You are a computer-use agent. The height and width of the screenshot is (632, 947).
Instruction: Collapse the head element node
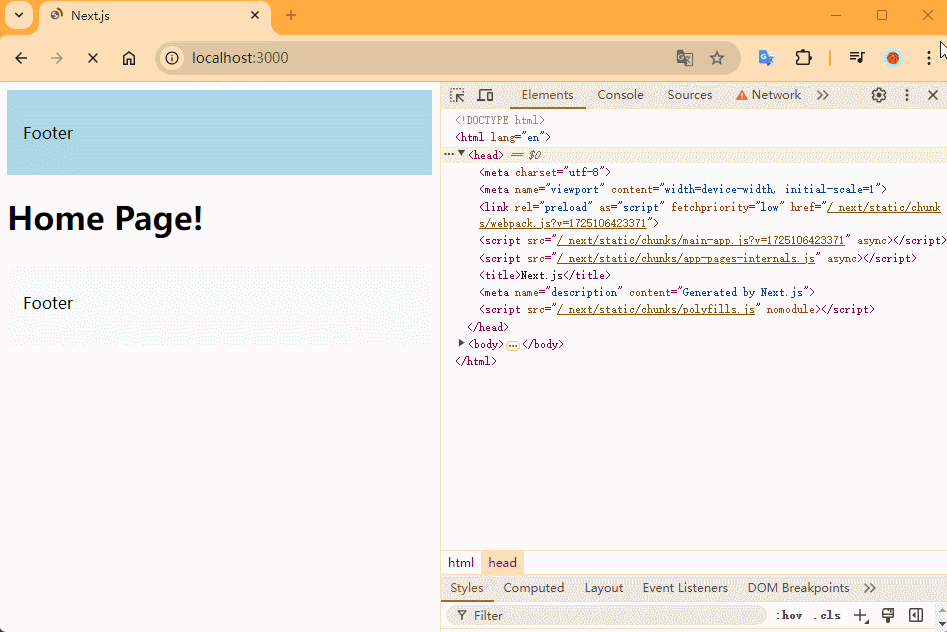pyautogui.click(x=461, y=154)
